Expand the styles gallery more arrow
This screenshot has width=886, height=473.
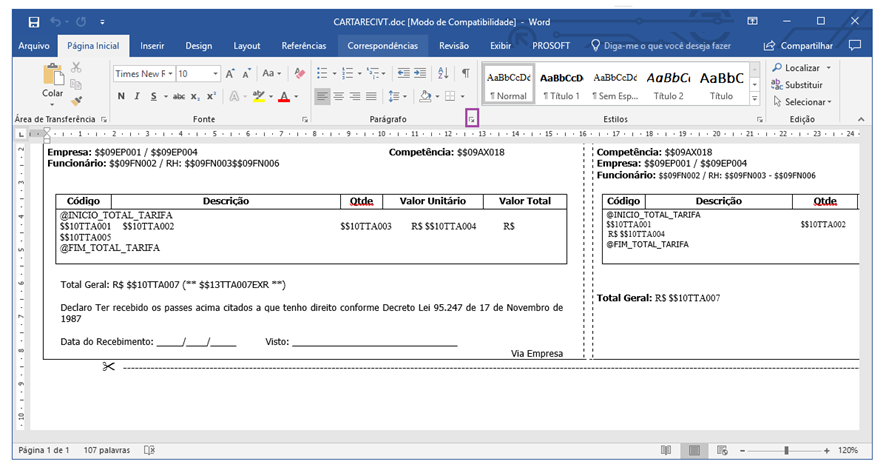point(755,98)
